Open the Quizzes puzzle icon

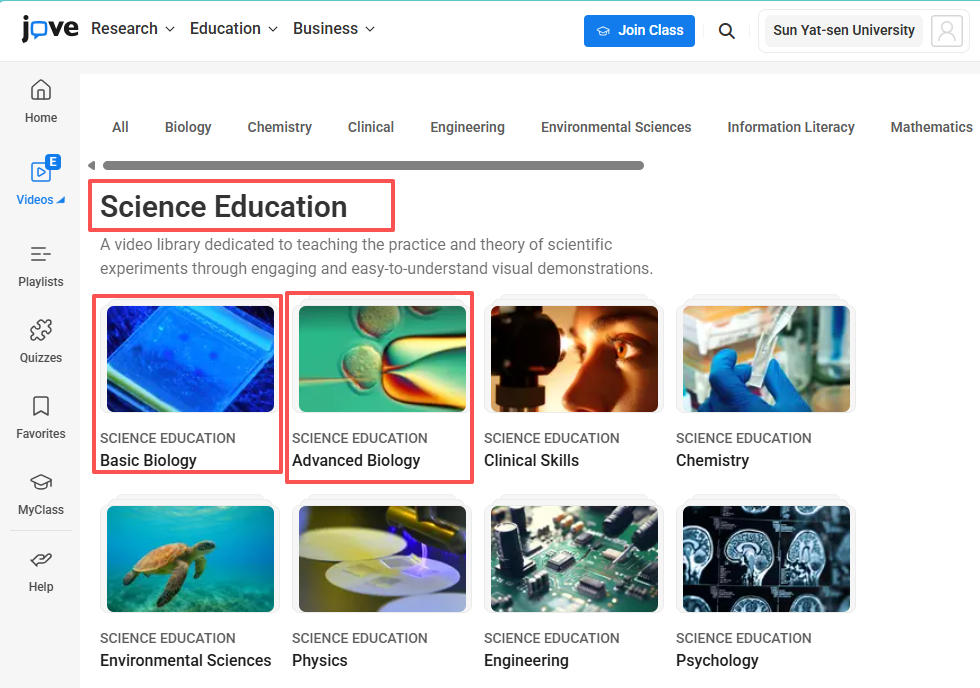(x=41, y=331)
